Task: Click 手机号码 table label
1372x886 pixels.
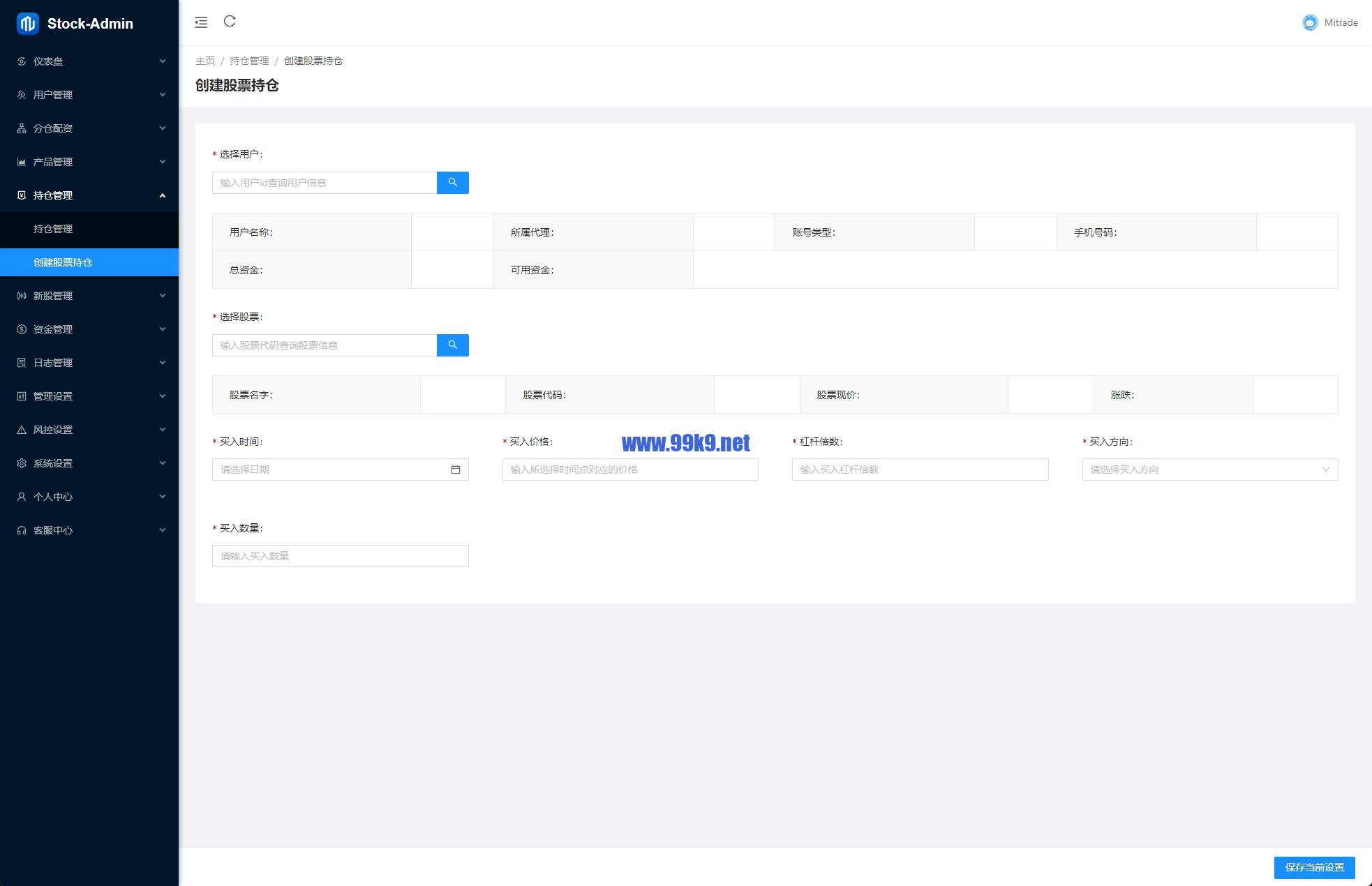Action: (1096, 232)
